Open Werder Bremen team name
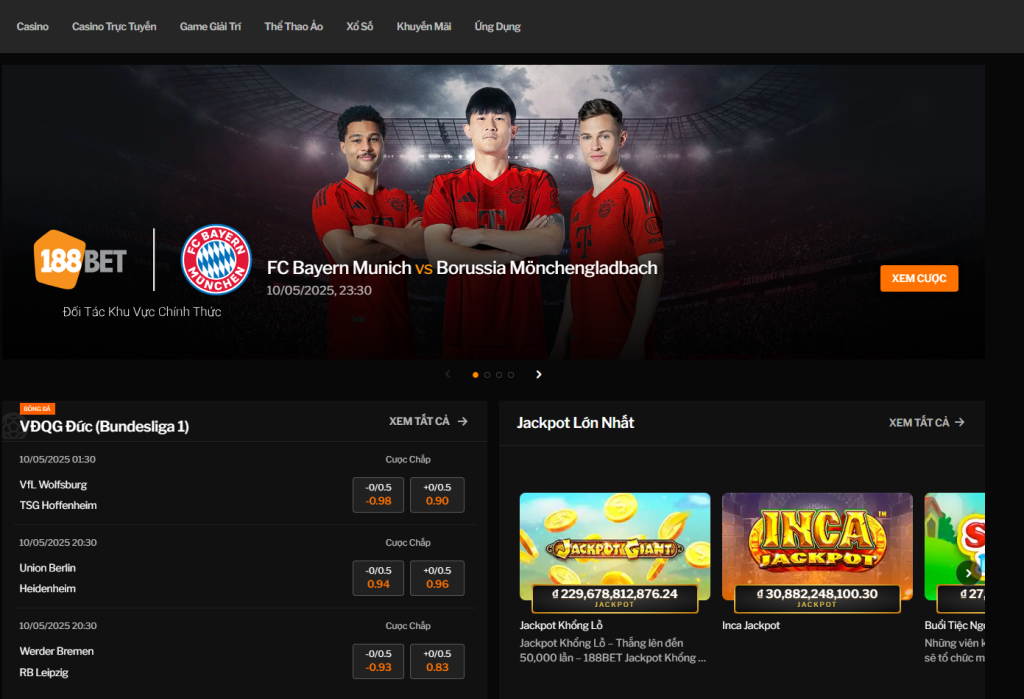The height and width of the screenshot is (699, 1024). 57,651
